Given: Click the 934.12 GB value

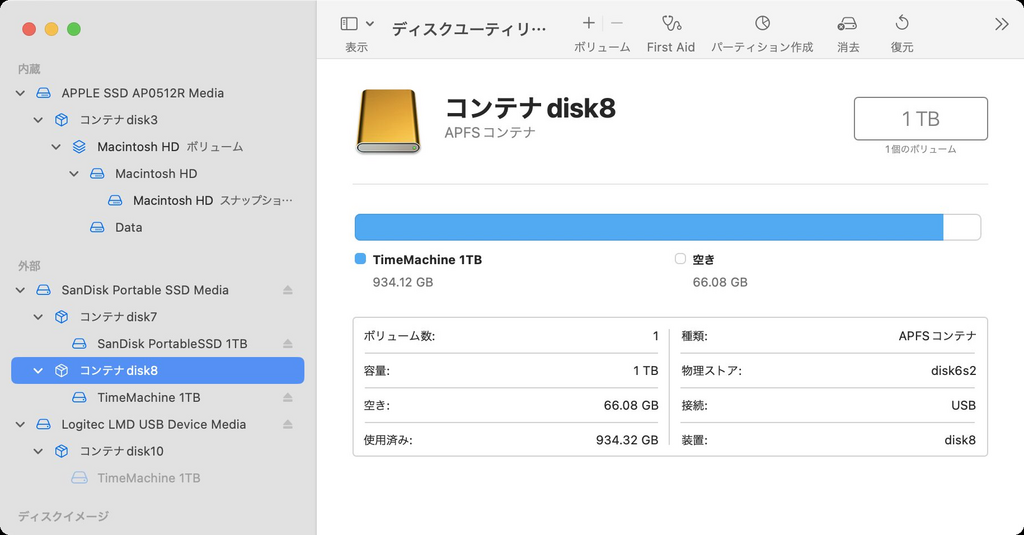Looking at the screenshot, I should click(x=403, y=282).
